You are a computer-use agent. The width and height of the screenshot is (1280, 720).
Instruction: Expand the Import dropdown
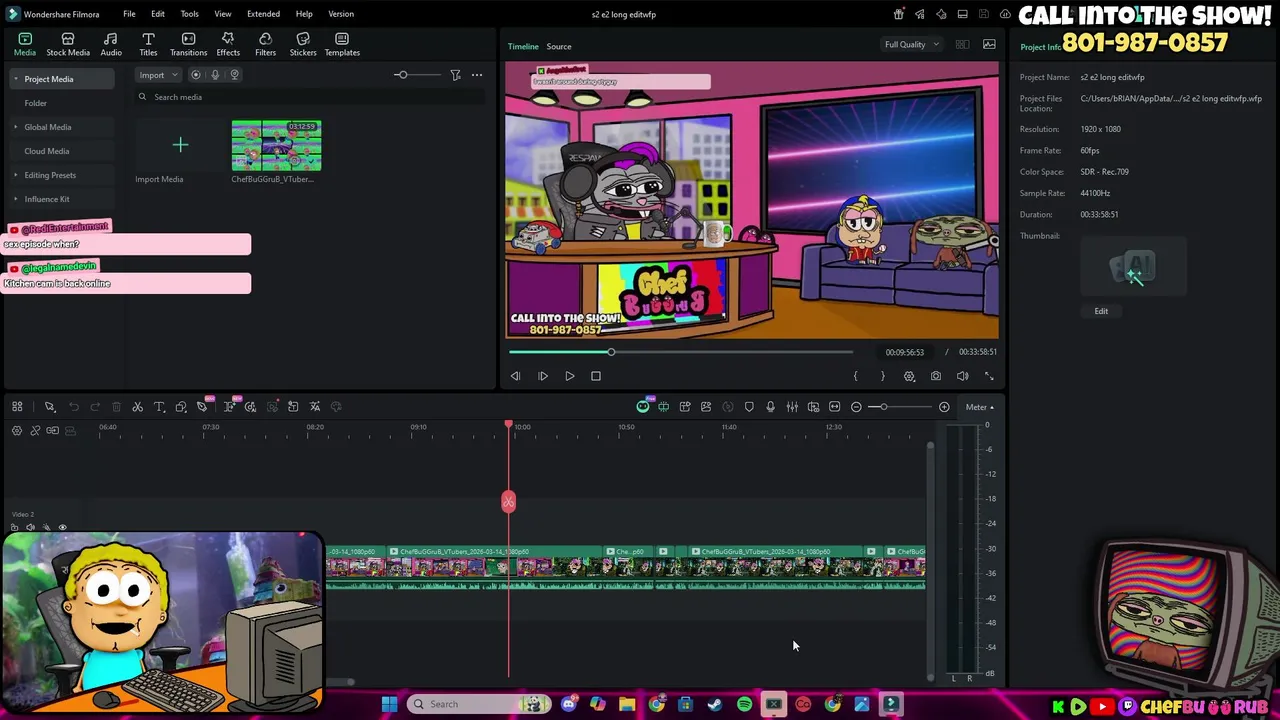click(159, 75)
